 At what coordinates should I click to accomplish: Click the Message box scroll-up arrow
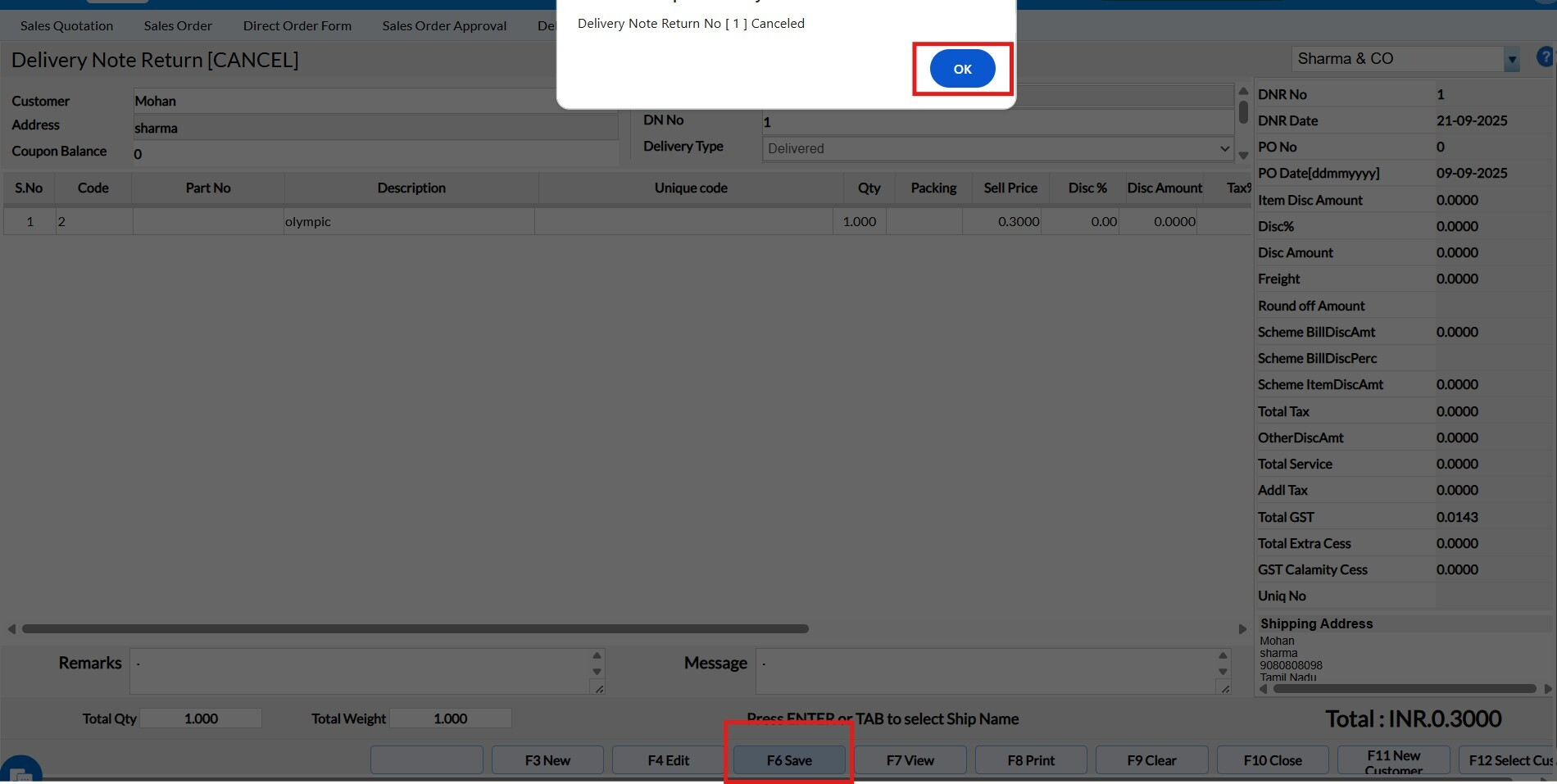point(1223,655)
